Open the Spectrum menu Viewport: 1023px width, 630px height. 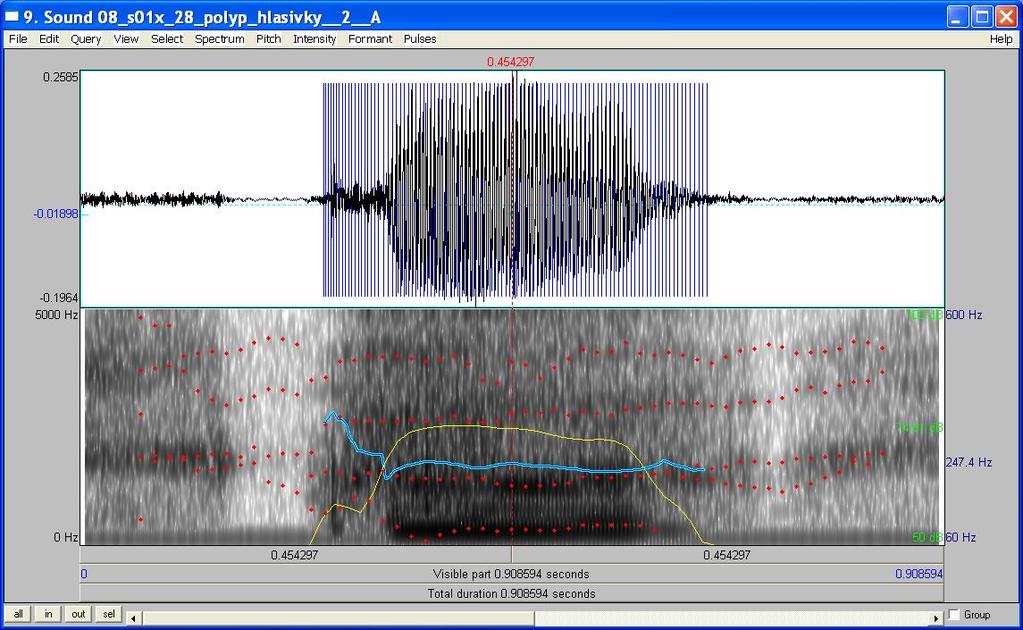click(x=219, y=39)
